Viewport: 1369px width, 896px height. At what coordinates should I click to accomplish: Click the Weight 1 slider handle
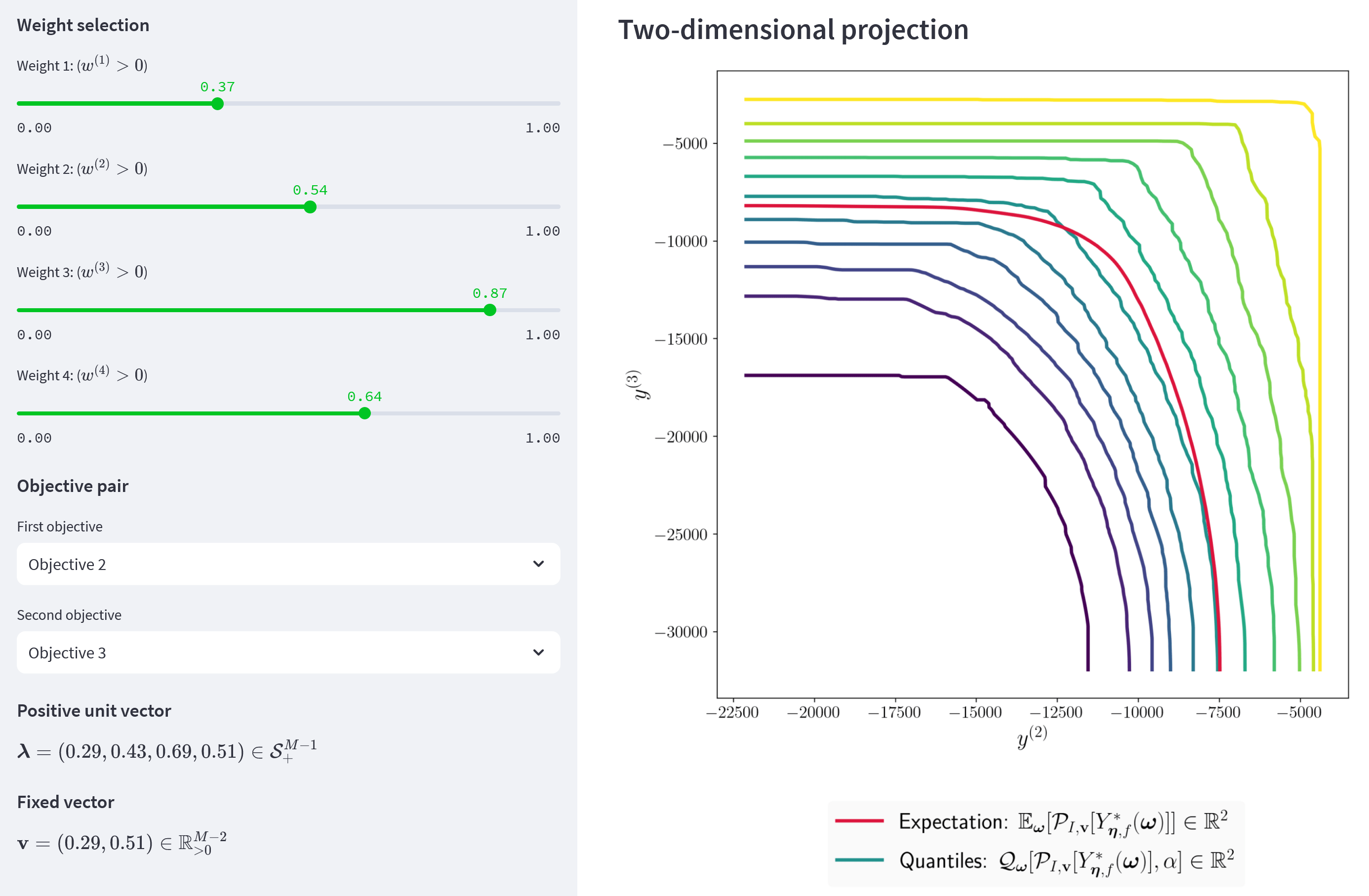217,104
